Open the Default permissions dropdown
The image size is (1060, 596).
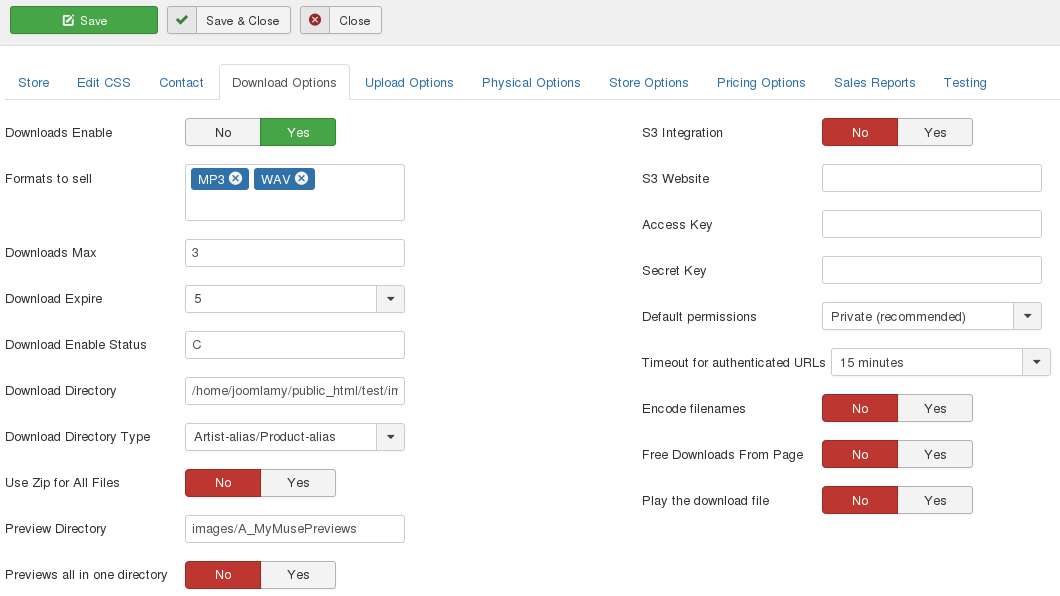click(1027, 317)
